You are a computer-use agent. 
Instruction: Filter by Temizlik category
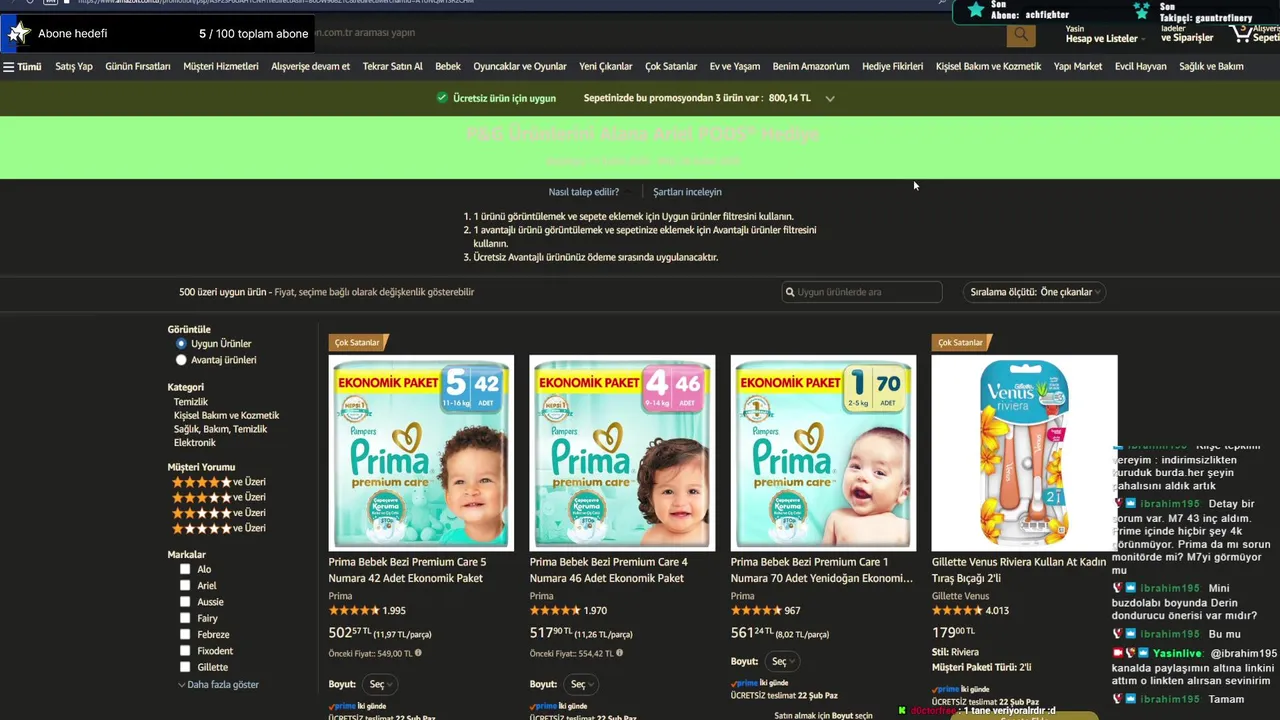191,402
